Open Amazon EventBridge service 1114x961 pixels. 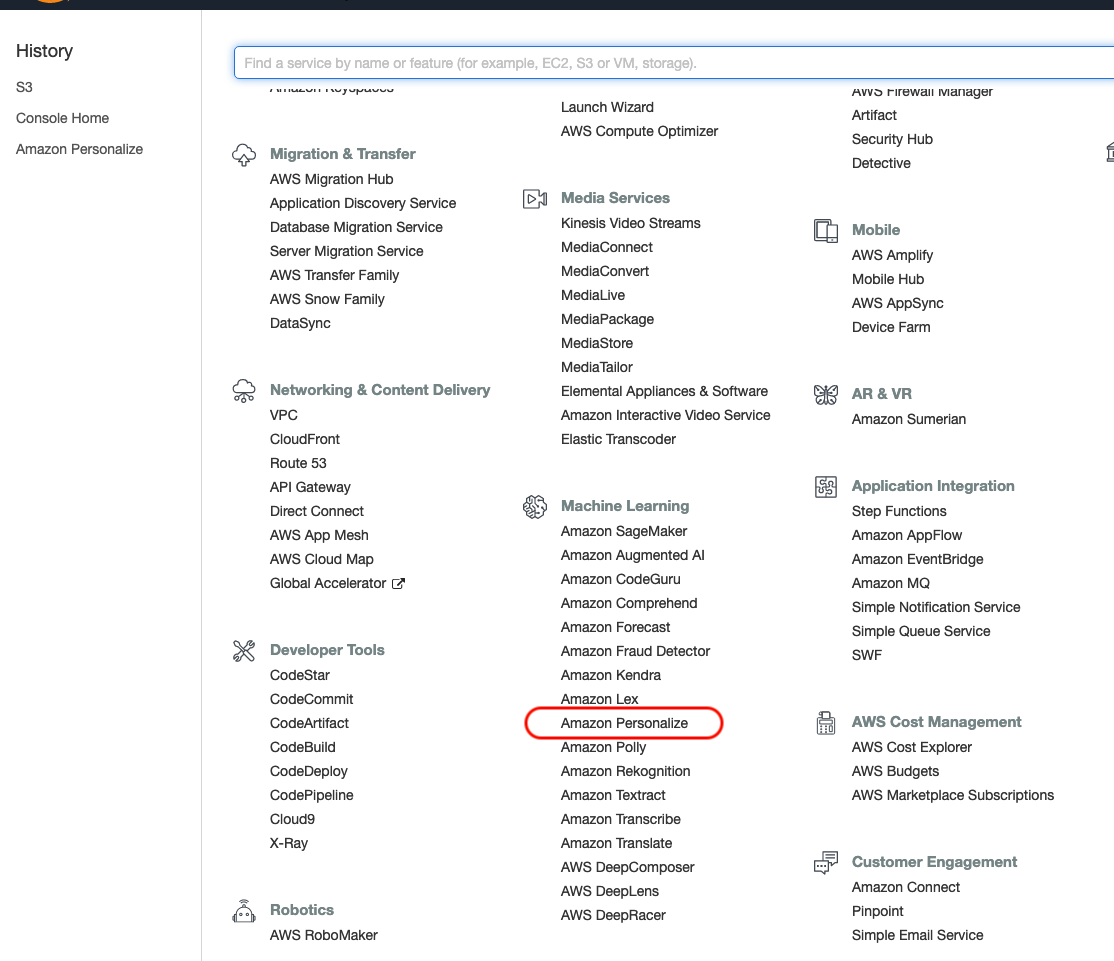coord(917,559)
